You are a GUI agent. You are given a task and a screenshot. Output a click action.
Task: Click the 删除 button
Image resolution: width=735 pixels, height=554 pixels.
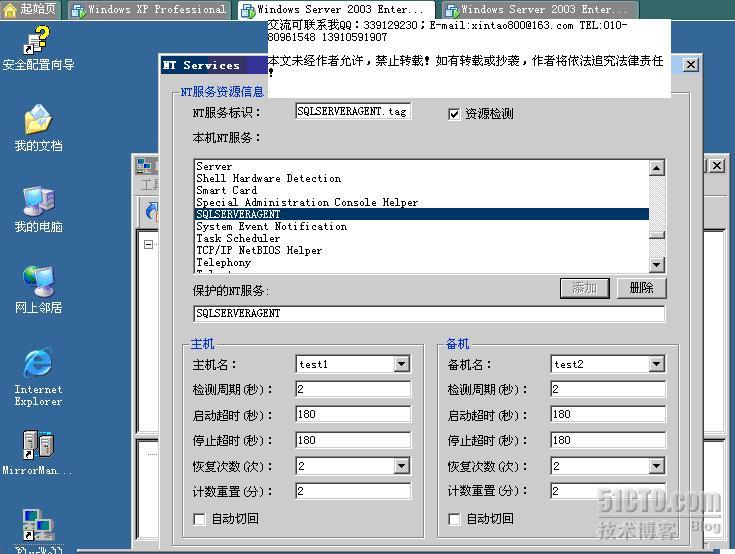tap(641, 288)
